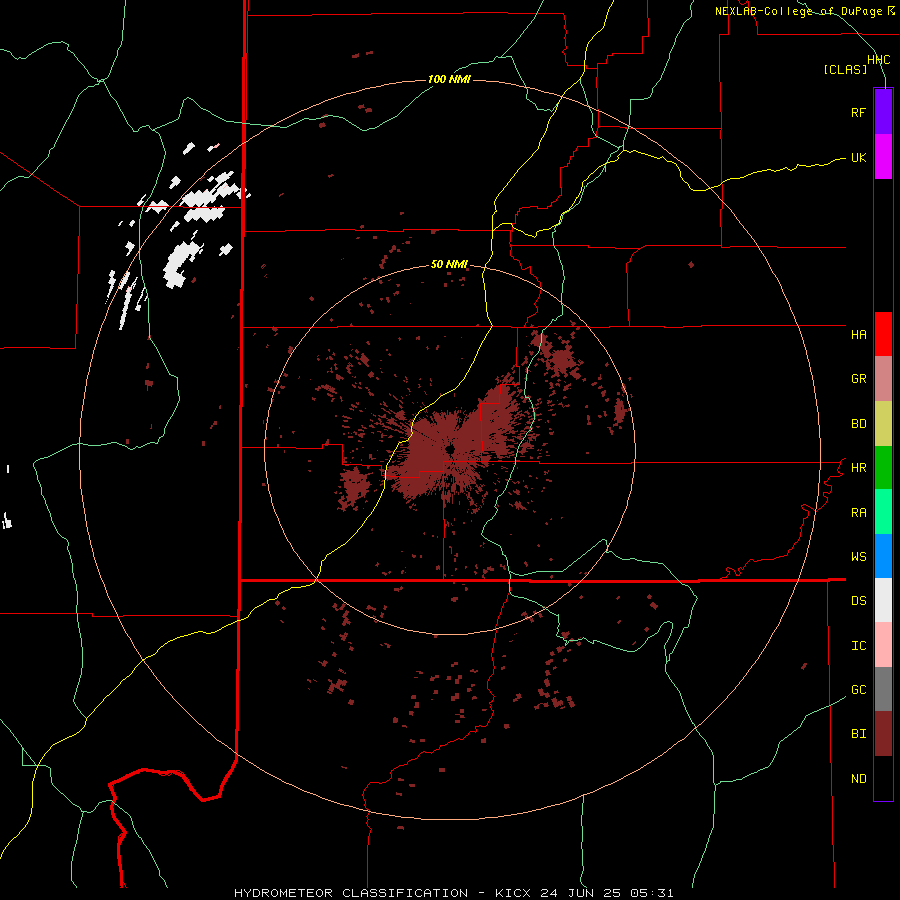Click the KICX station identifier
Image resolution: width=900 pixels, height=900 pixels.
click(x=513, y=893)
